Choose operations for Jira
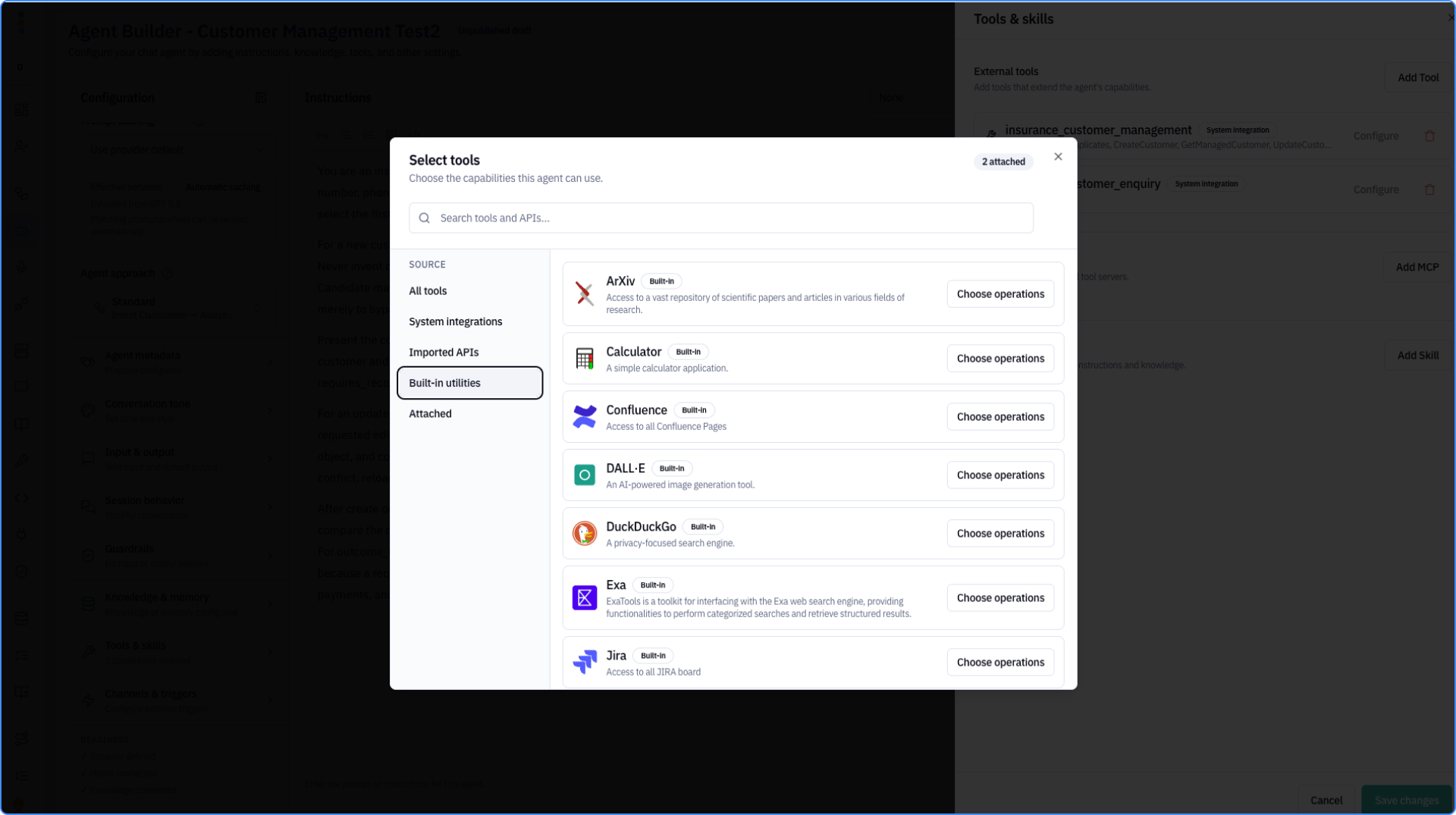This screenshot has height=815, width=1456. coord(1000,663)
